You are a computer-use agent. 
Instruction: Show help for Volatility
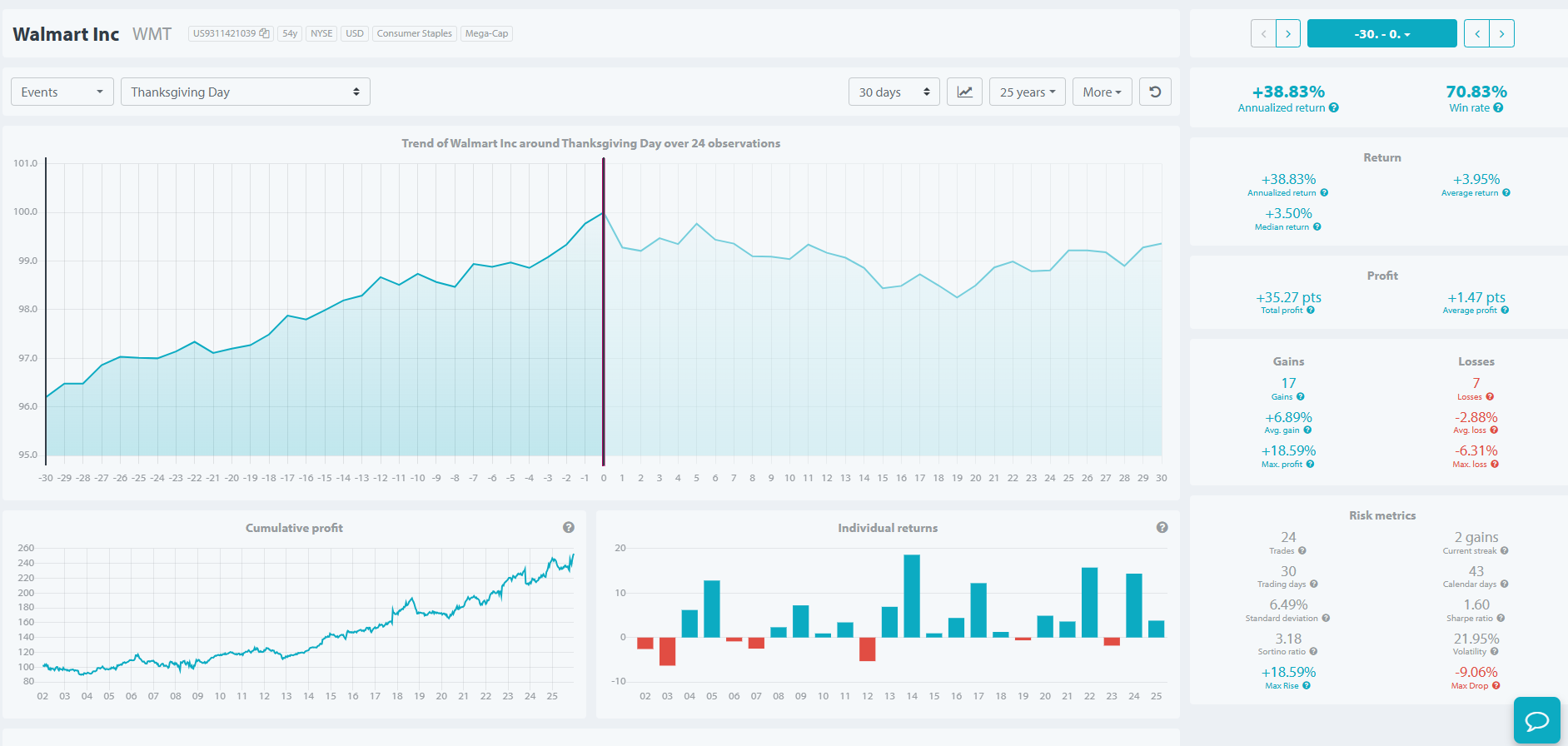tap(1494, 652)
